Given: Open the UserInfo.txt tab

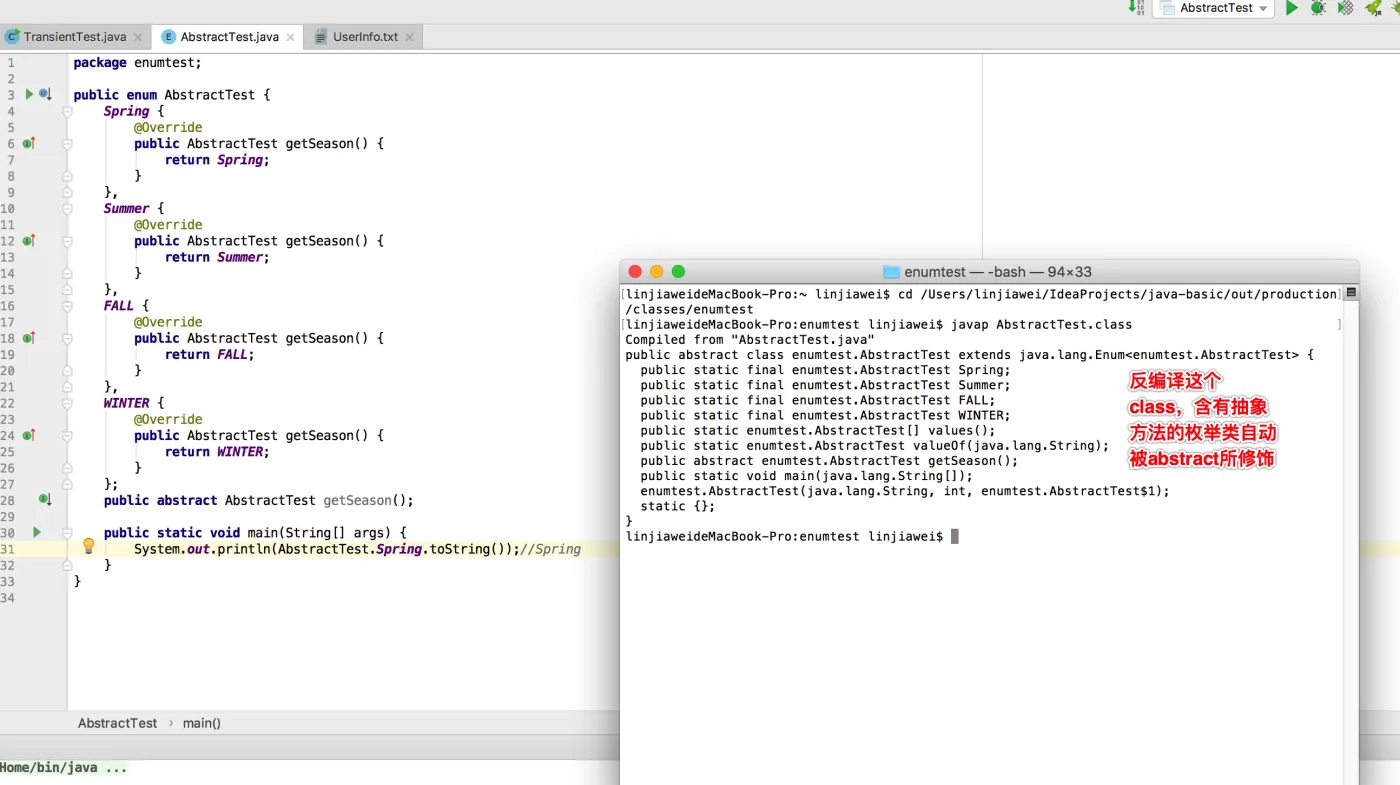Looking at the screenshot, I should tap(365, 37).
